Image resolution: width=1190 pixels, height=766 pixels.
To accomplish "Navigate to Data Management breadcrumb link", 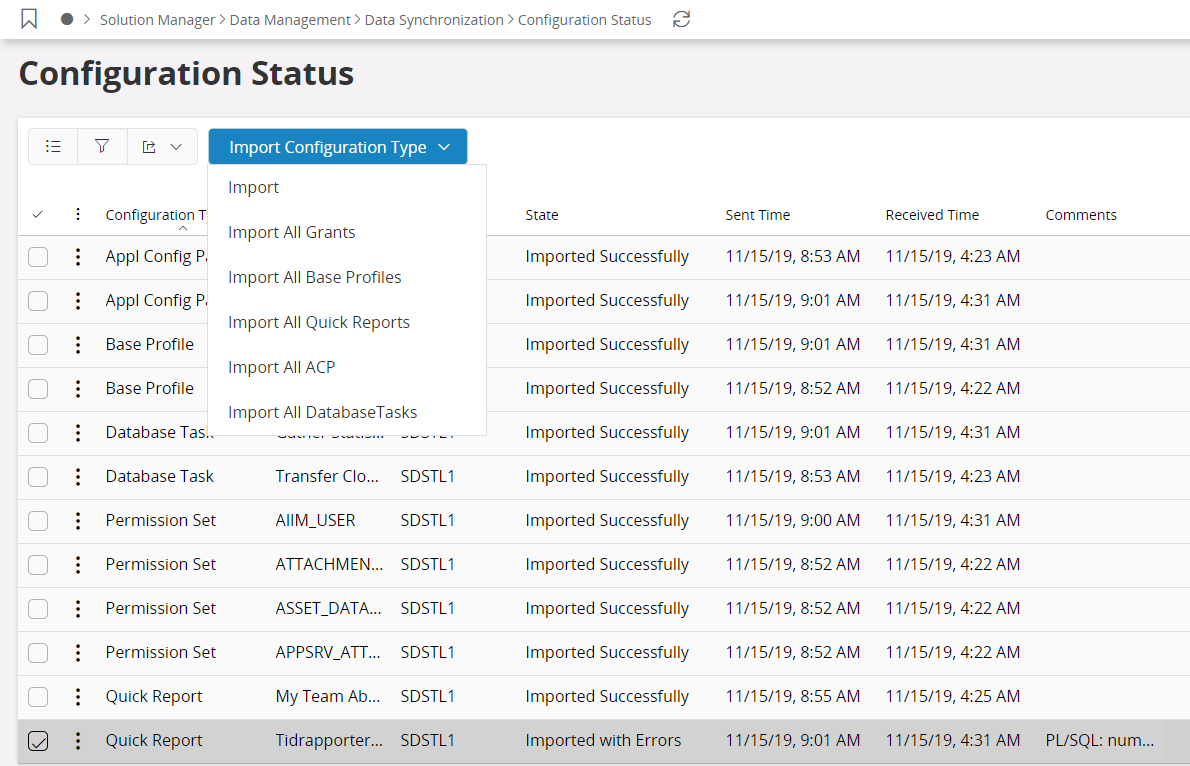I will tap(290, 20).
